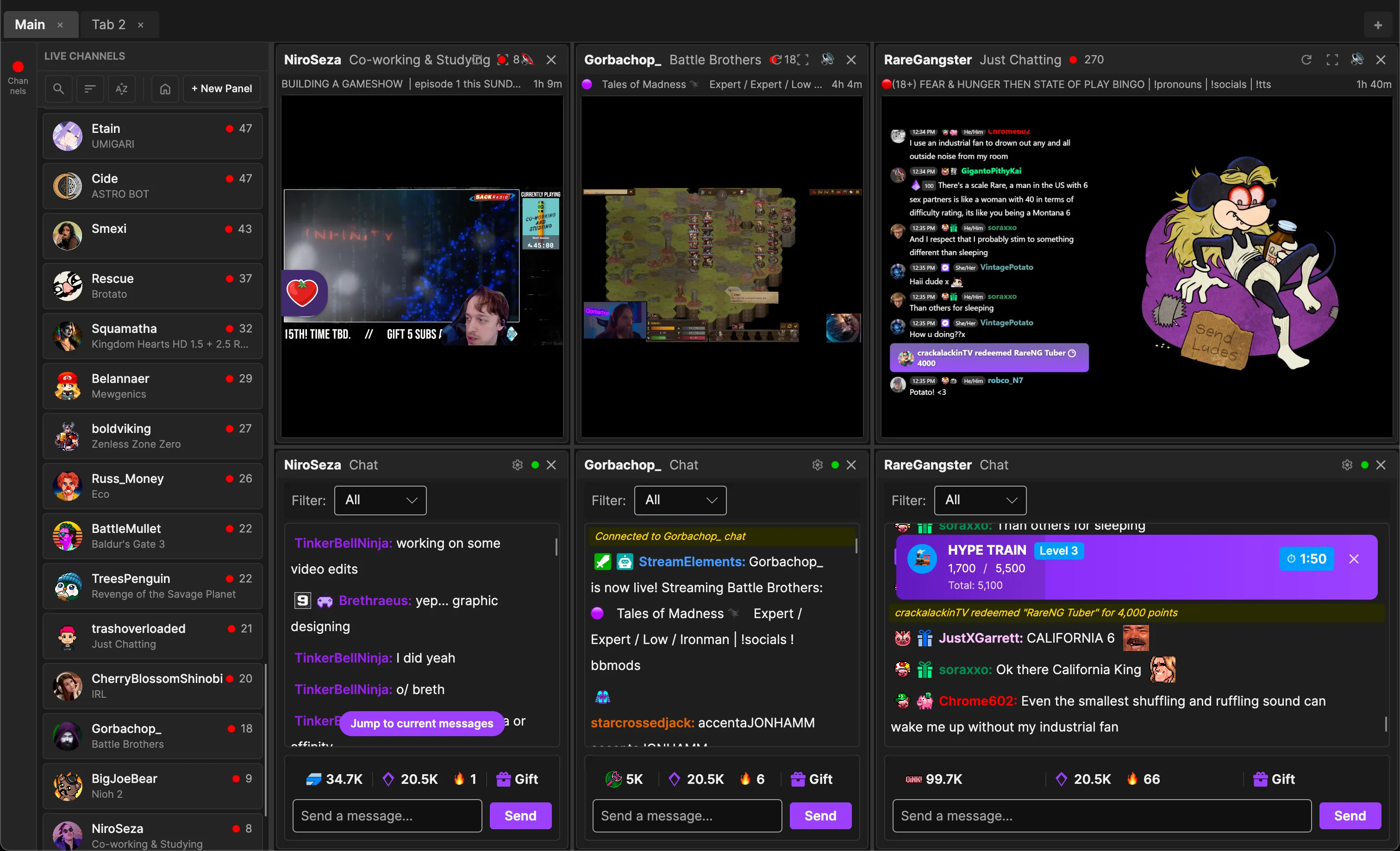
Task: Reload the RareGangster stream panel
Action: pos(1306,60)
